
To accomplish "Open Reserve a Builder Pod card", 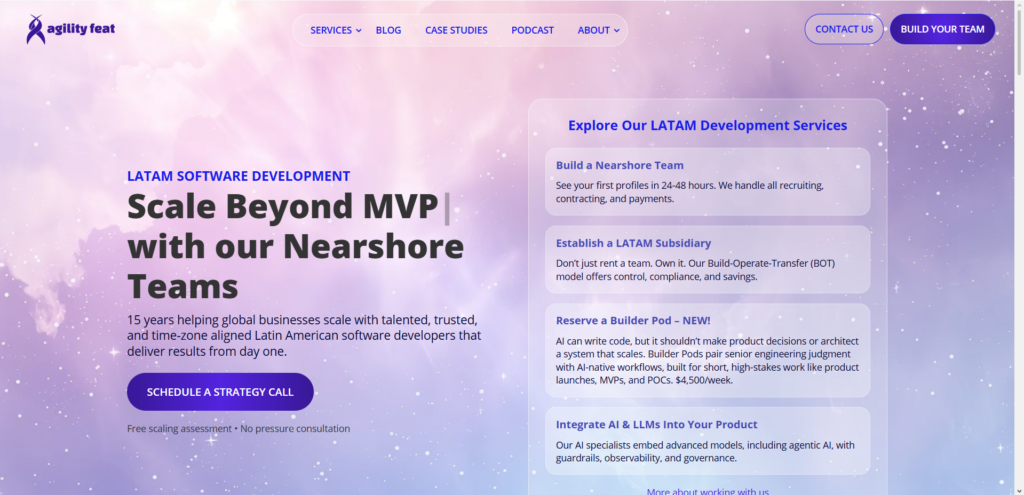I will pyautogui.click(x=707, y=351).
